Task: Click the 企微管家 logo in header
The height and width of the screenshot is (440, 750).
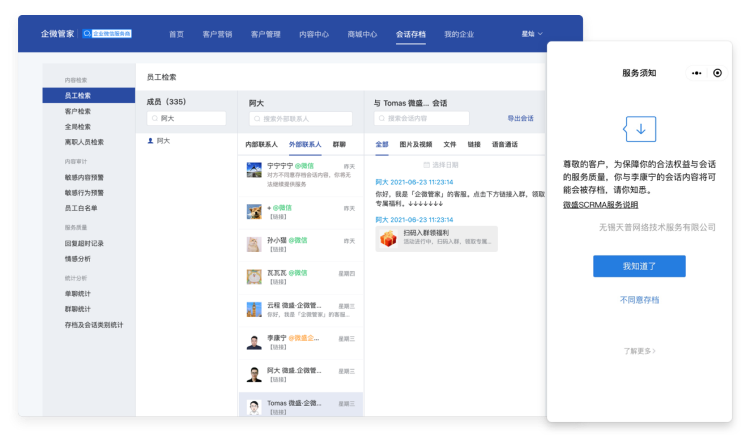Action: point(59,34)
